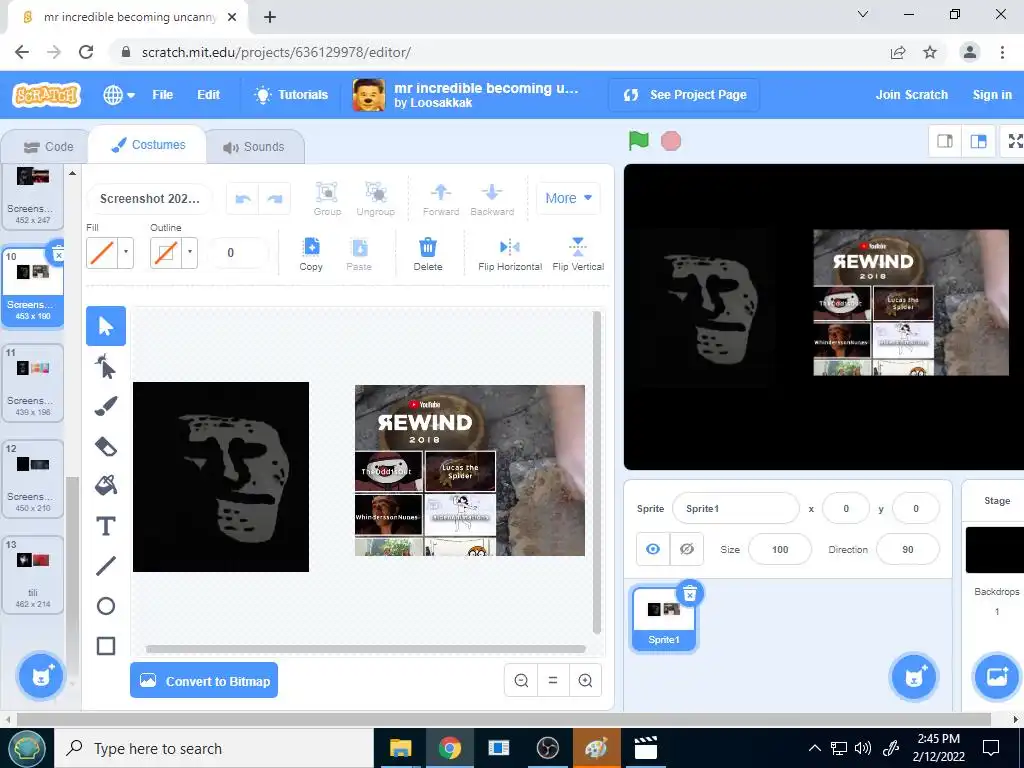Choose the Eraser tool
Image resolution: width=1024 pixels, height=768 pixels.
click(106, 447)
